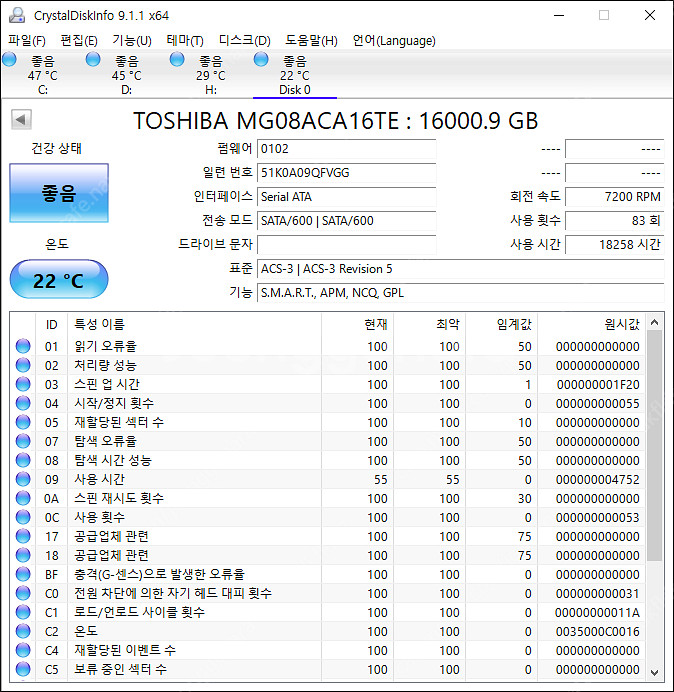Select the 충격(G-센스)으로 발생한 오류율 row
674x692 pixels.
(327, 574)
